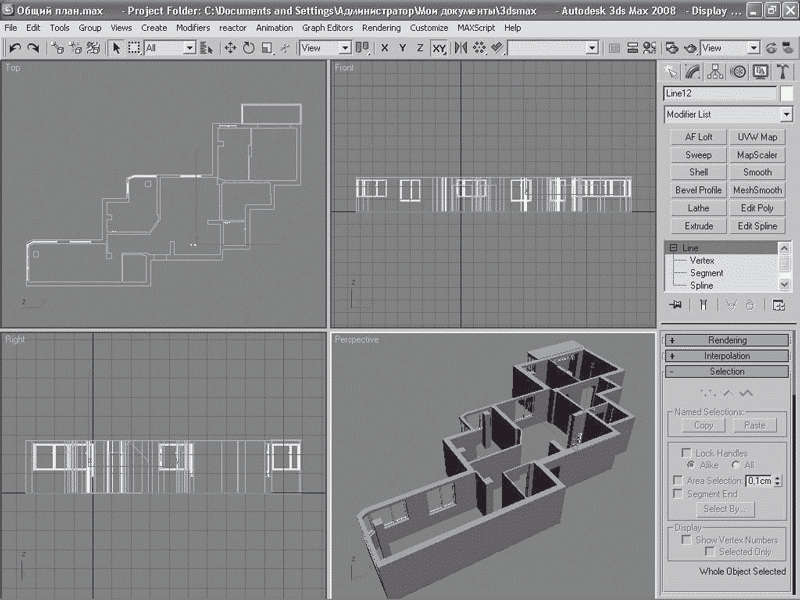
Task: Open the Modifiers menu
Action: (193, 28)
